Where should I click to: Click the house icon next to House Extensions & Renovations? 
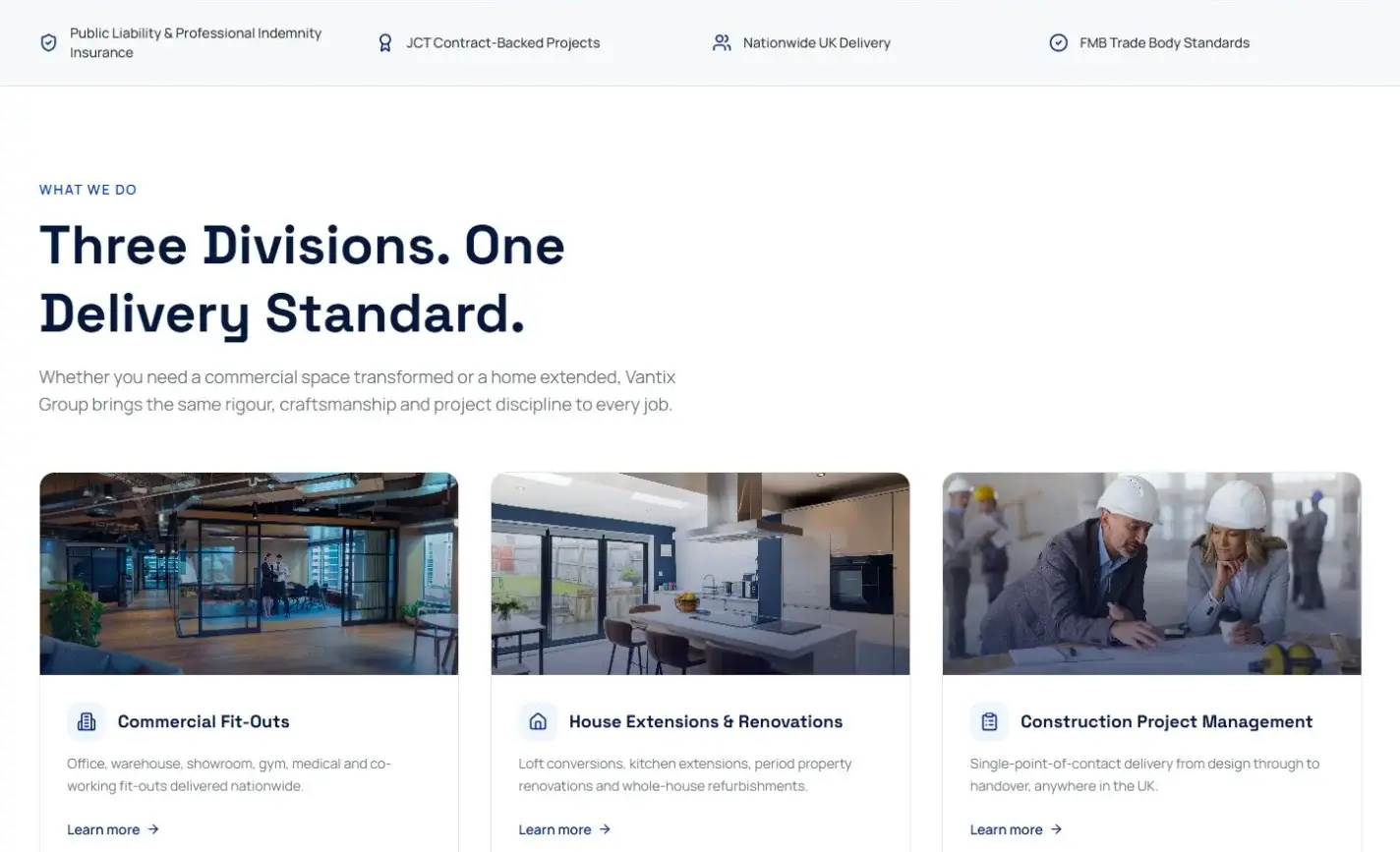(538, 721)
